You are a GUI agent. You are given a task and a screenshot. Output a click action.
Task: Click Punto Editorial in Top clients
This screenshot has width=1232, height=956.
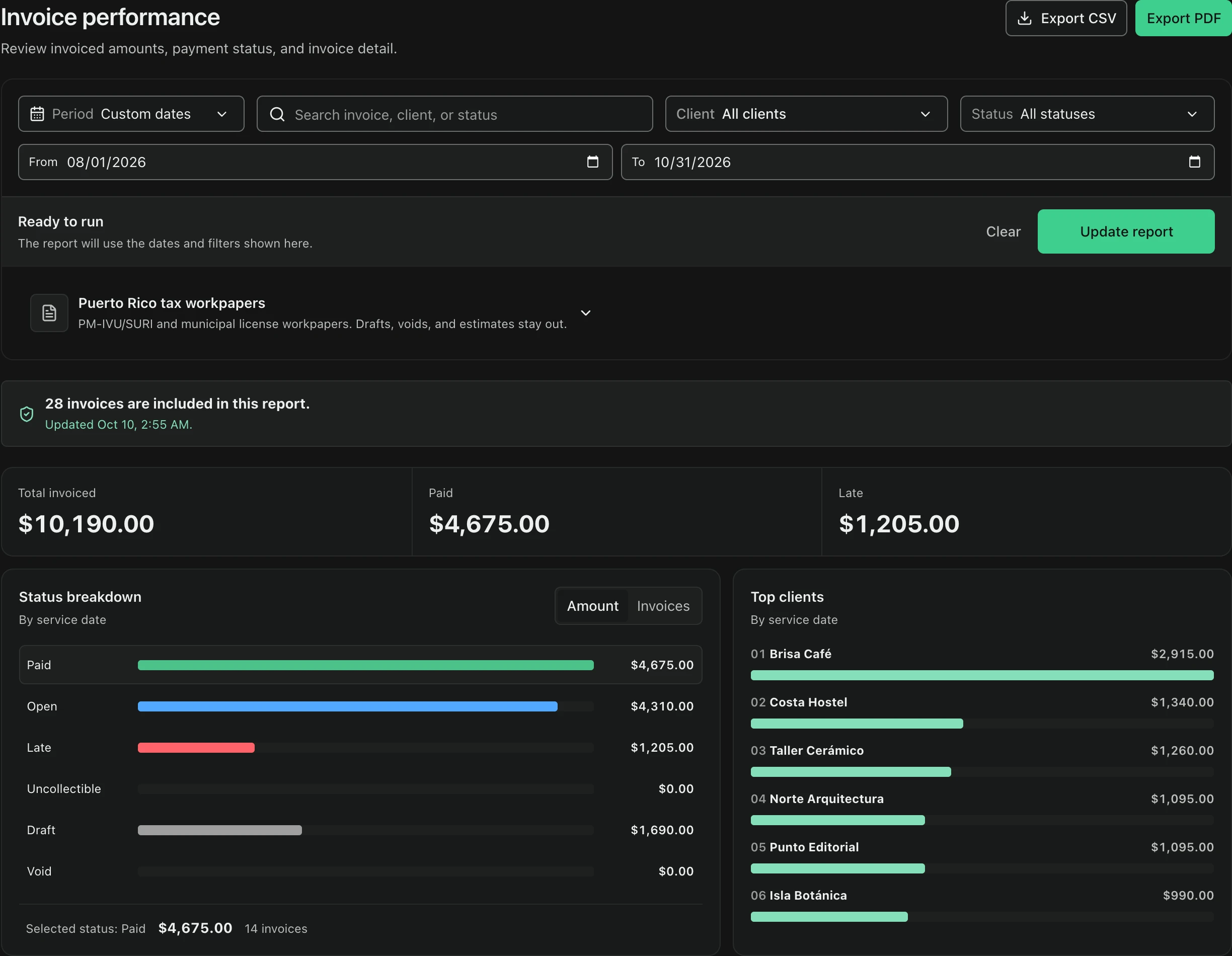814,848
